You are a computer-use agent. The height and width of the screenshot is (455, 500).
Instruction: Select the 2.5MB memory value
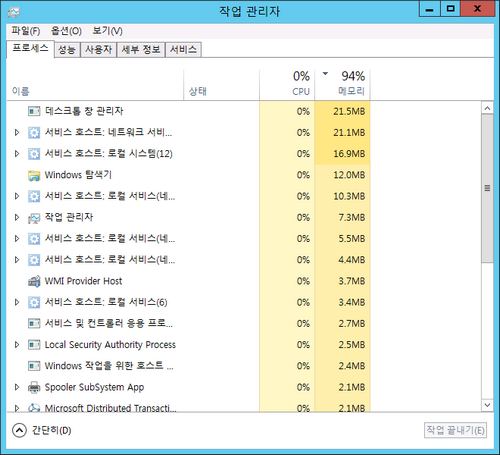[352, 345]
